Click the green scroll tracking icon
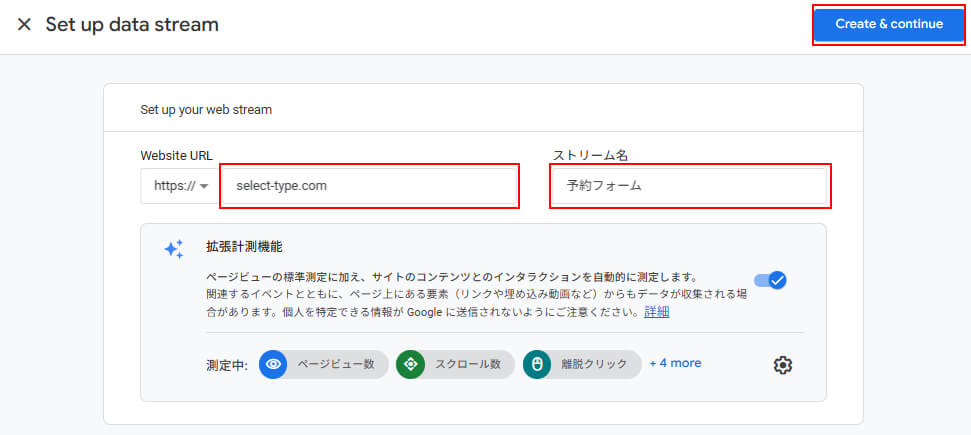Image resolution: width=971 pixels, height=435 pixels. (410, 364)
